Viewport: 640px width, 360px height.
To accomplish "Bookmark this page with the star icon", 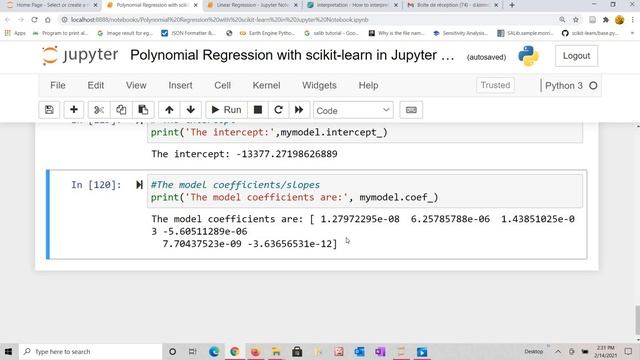I will (576, 20).
